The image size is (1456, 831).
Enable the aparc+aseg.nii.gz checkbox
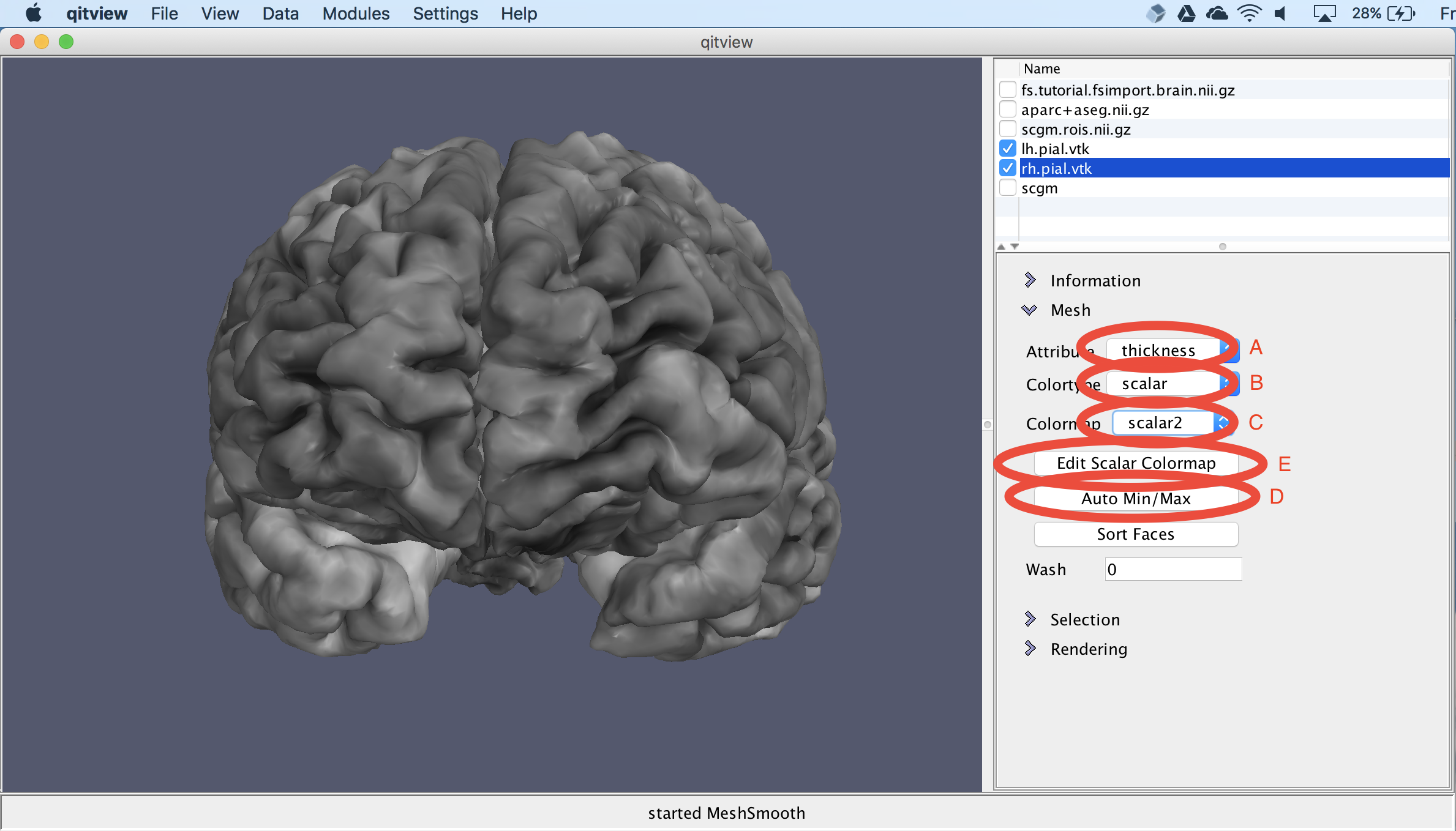coord(1008,110)
